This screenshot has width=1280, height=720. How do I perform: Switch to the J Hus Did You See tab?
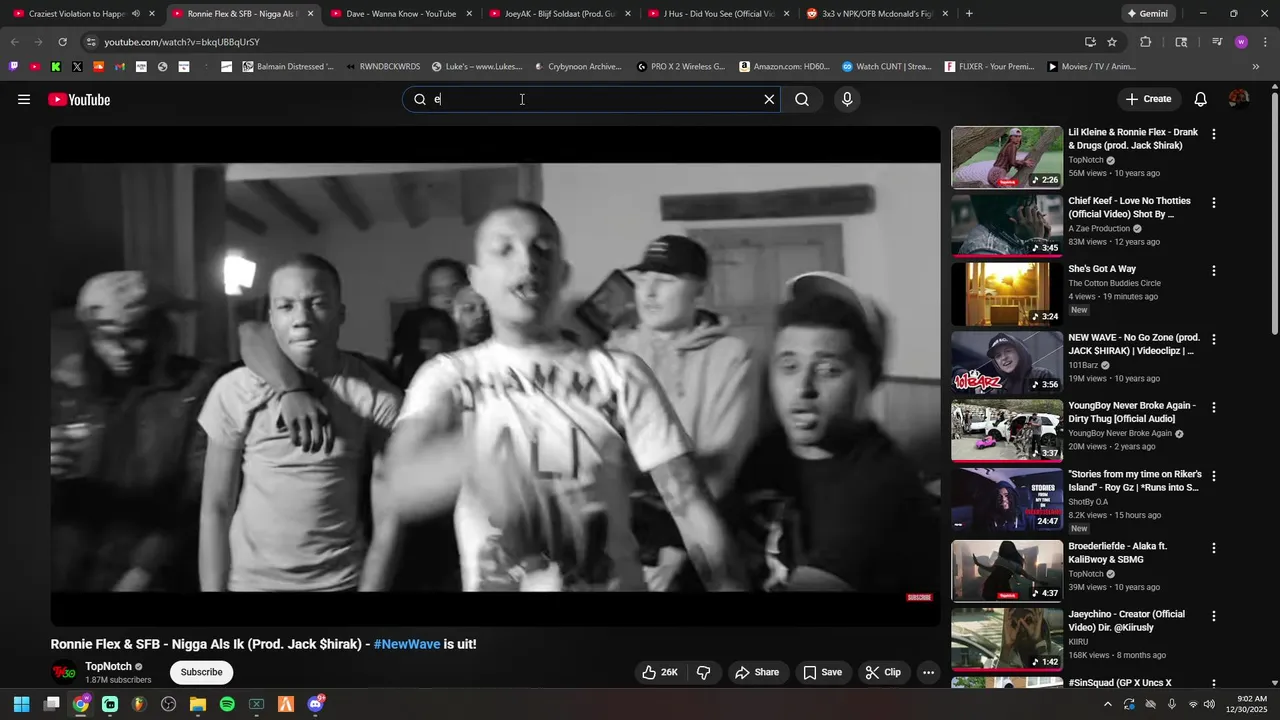coord(718,14)
